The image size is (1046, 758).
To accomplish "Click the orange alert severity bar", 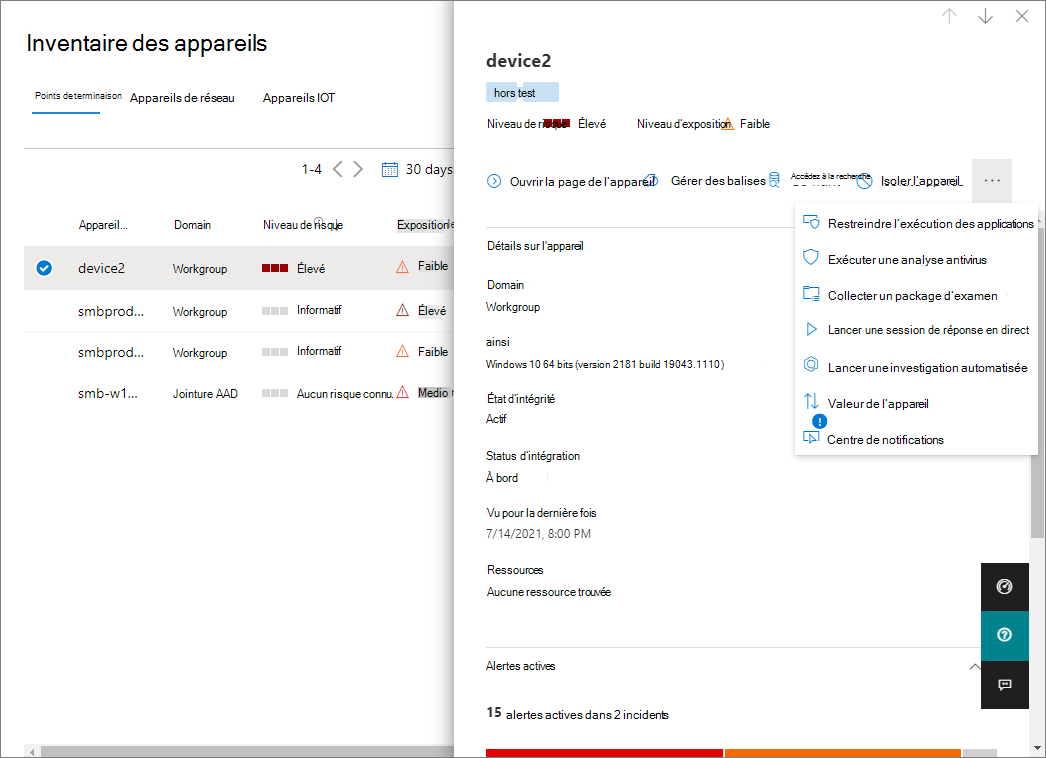I will pos(843,753).
